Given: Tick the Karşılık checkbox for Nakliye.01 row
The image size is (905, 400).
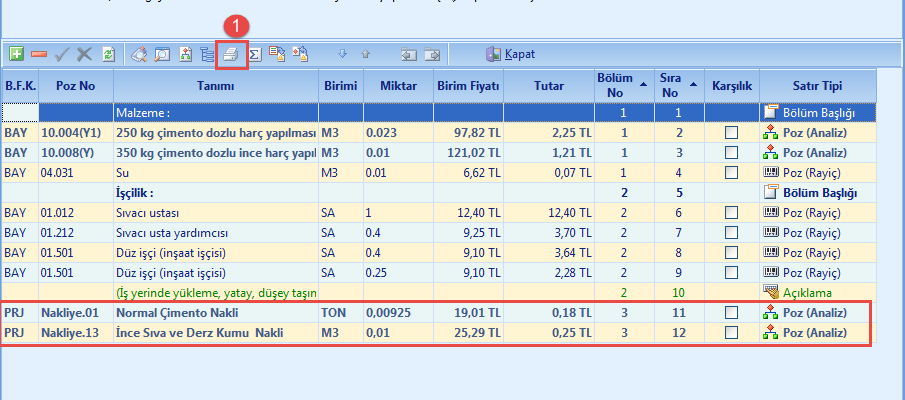Looking at the screenshot, I should click(x=732, y=313).
